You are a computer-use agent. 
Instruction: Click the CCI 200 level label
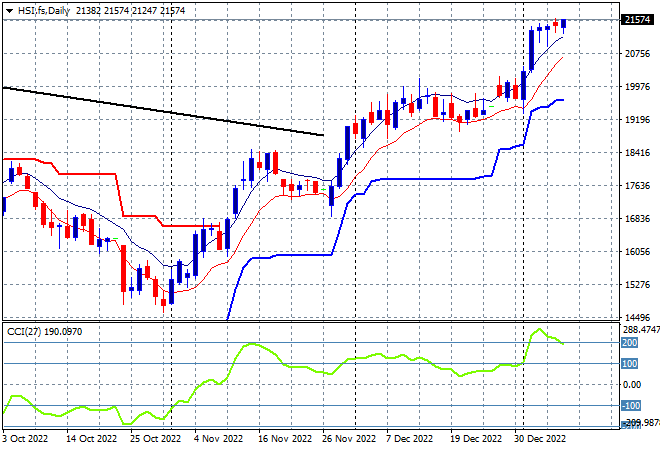pyautogui.click(x=630, y=343)
